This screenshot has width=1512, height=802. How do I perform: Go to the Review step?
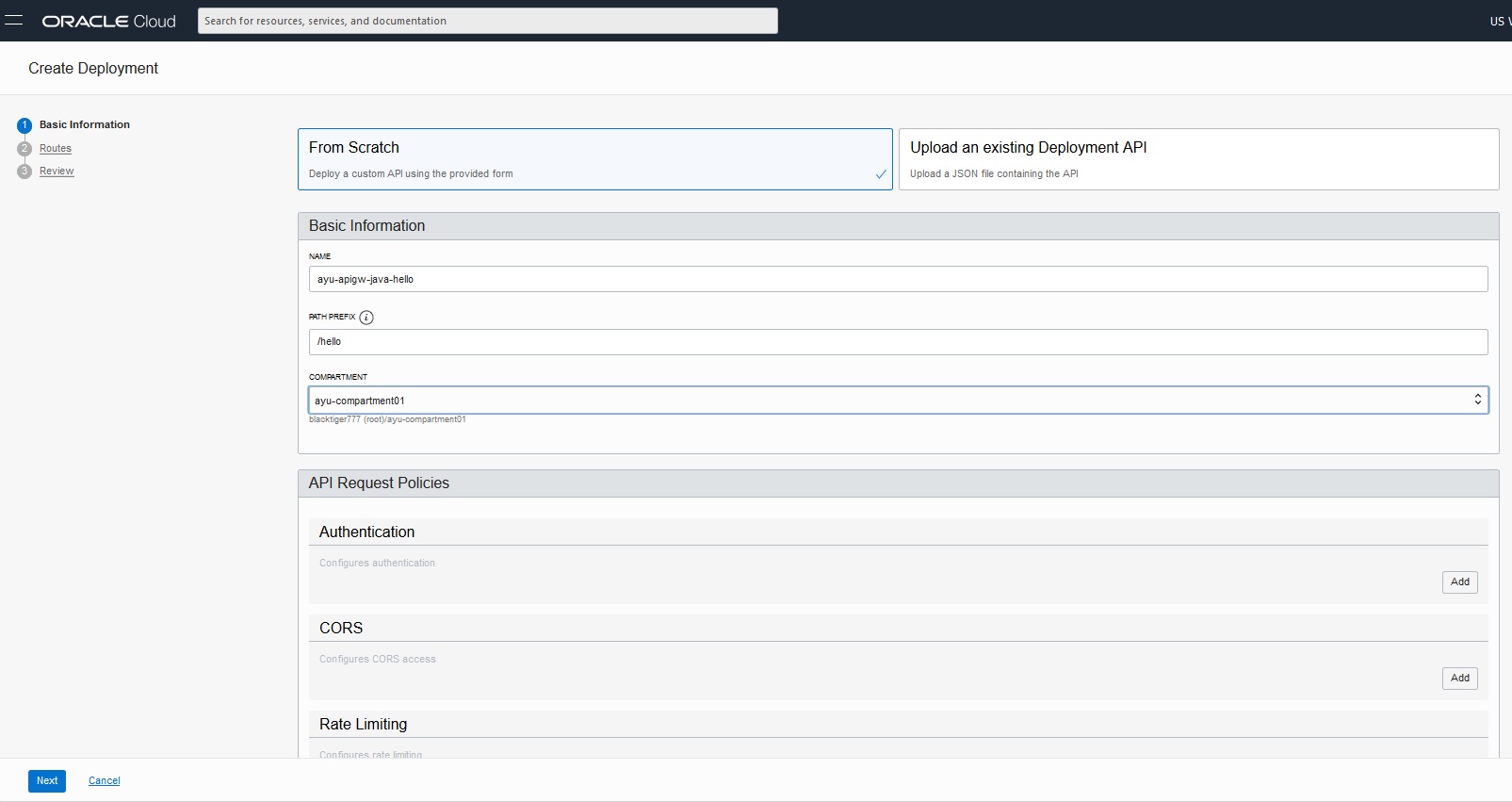click(x=57, y=172)
